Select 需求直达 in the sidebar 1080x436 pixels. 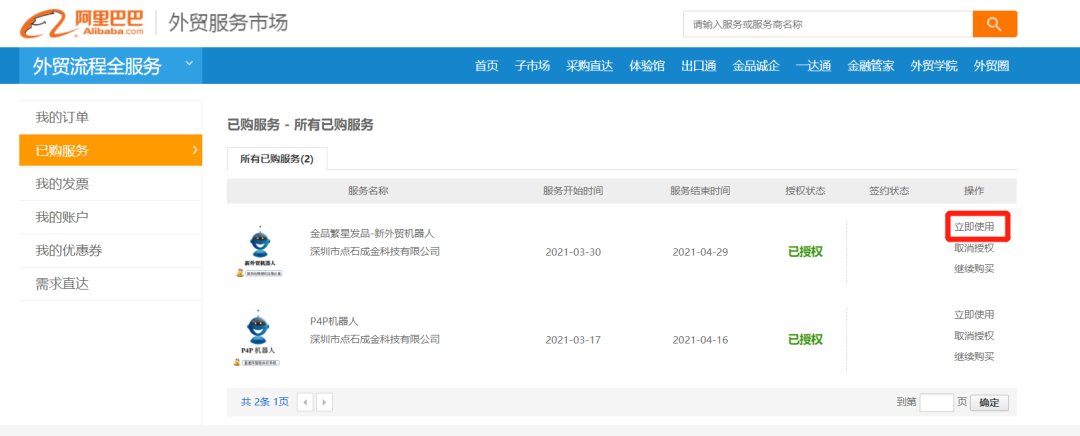tap(110, 284)
